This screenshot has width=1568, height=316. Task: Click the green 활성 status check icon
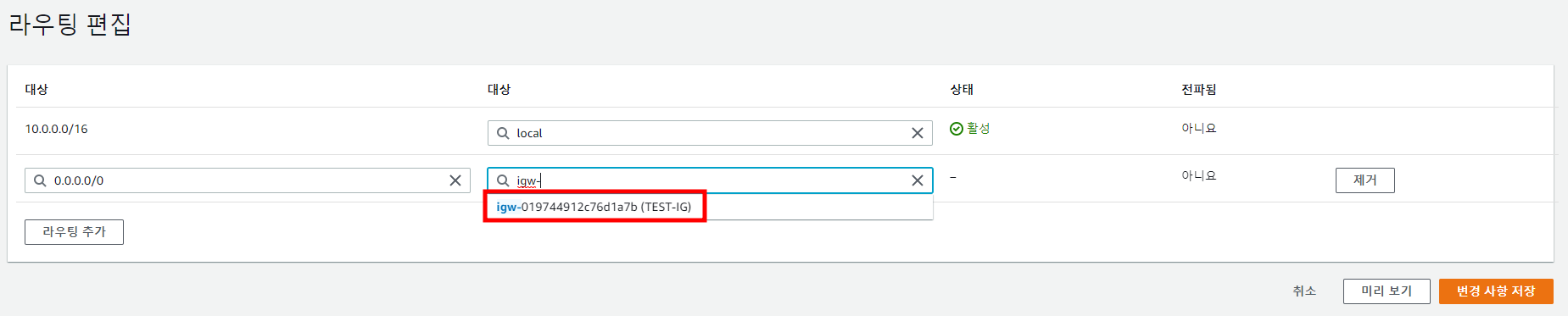[x=957, y=129]
